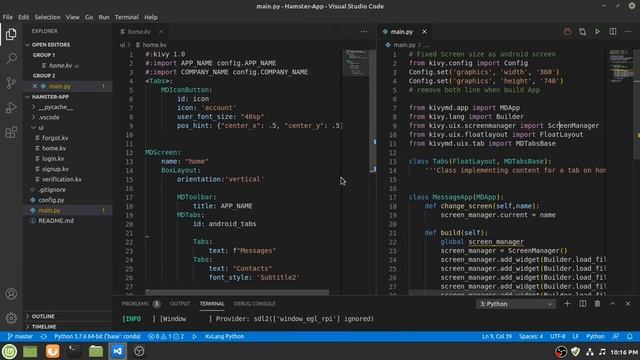Open the Selection menu
Viewport: 640px width, 360px height.
[47, 17]
